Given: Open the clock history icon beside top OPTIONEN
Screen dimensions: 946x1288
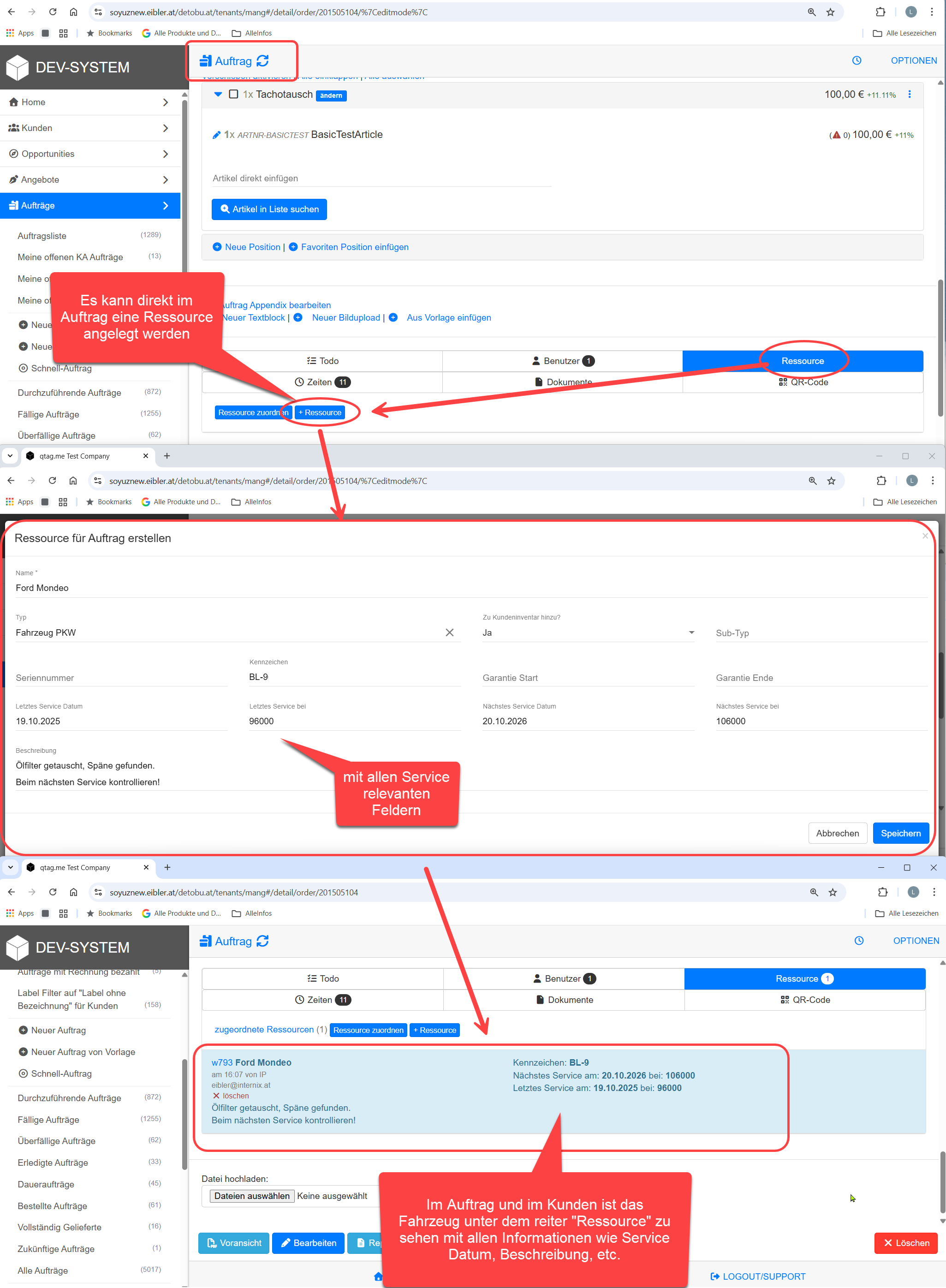Looking at the screenshot, I should [x=857, y=60].
